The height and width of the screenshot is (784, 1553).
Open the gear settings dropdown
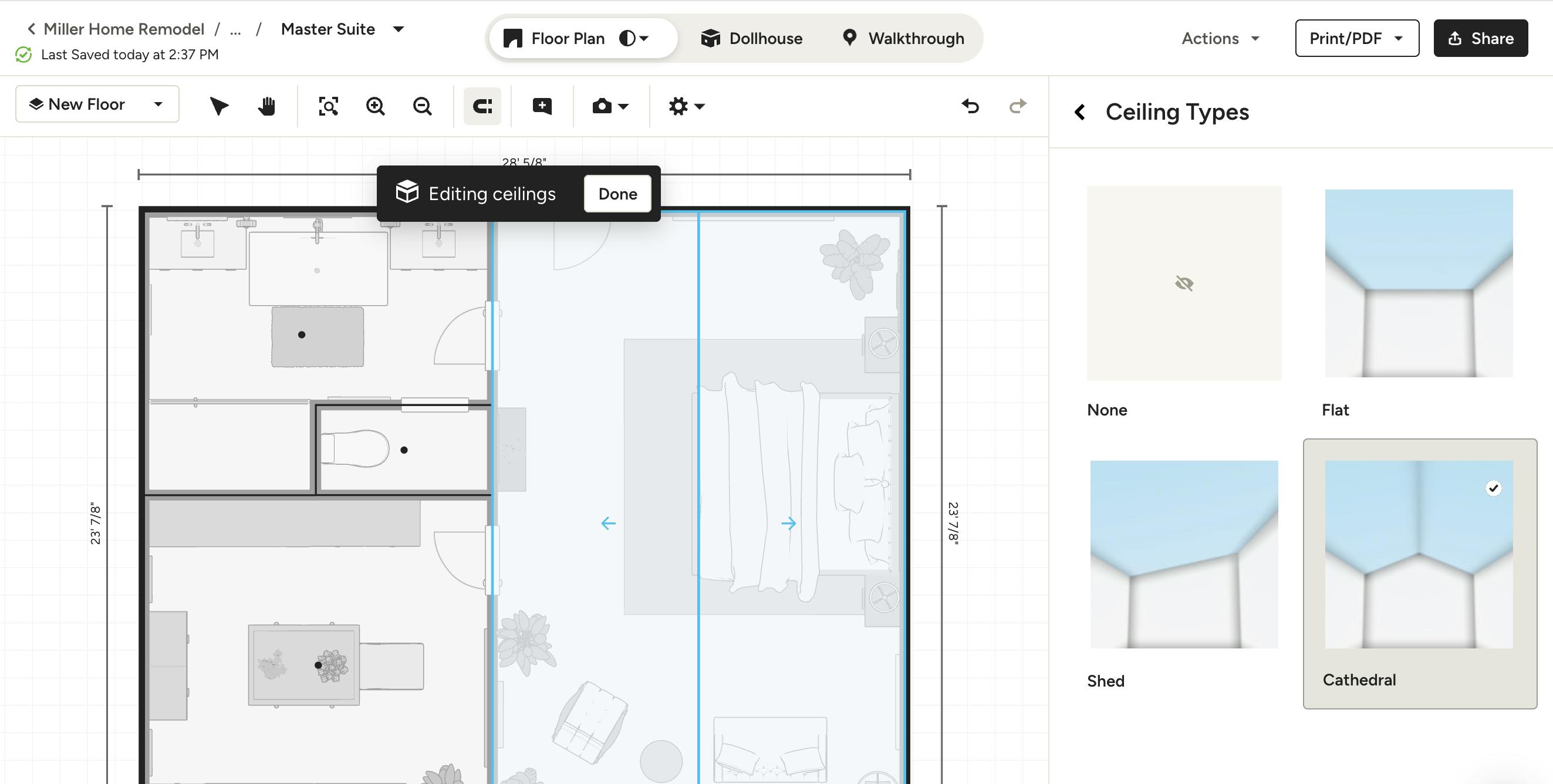coord(686,106)
